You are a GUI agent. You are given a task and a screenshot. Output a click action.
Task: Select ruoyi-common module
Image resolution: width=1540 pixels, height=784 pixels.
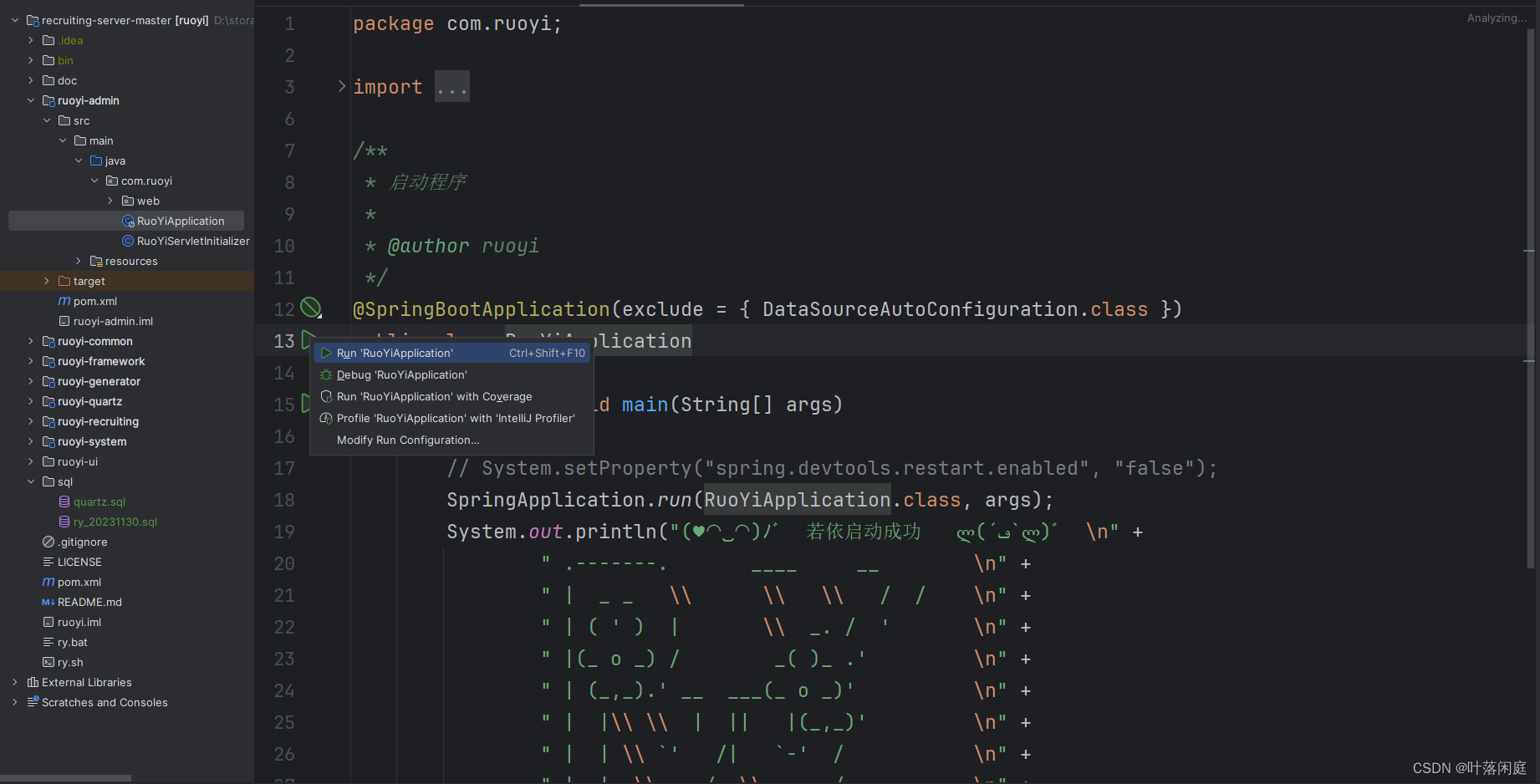click(x=94, y=341)
